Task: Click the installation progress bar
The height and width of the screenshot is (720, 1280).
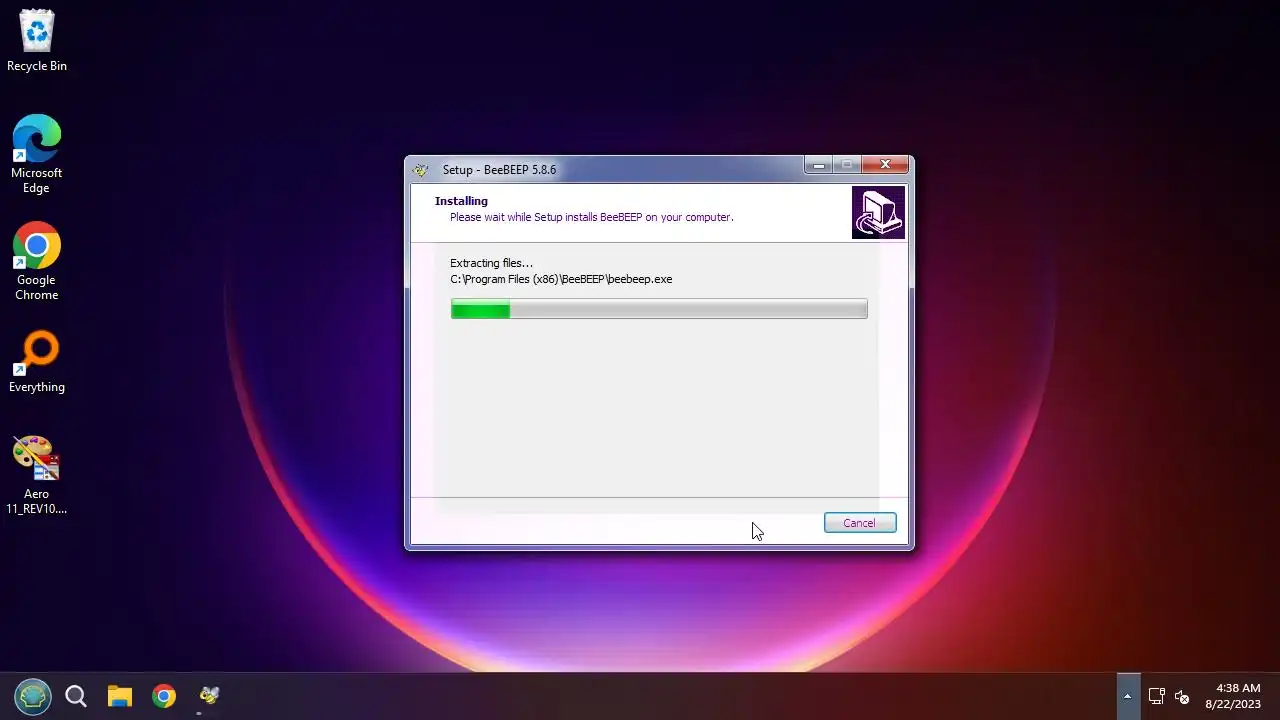Action: pyautogui.click(x=659, y=309)
